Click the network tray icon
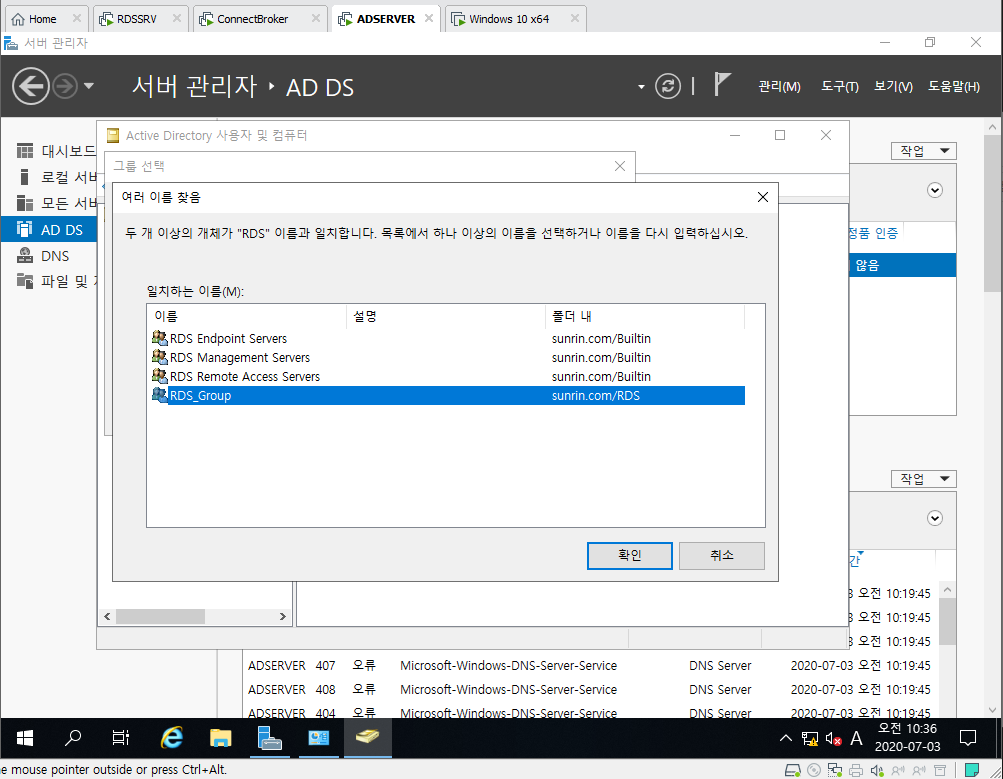Viewport: 1003px width, 779px height. pos(810,739)
